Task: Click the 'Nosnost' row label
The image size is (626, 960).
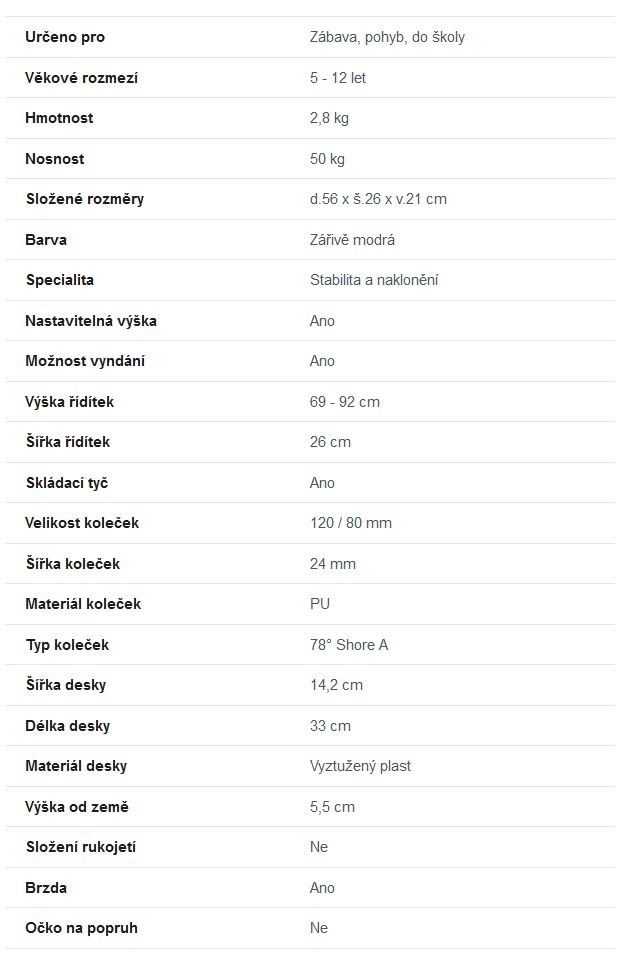Action: [55, 159]
